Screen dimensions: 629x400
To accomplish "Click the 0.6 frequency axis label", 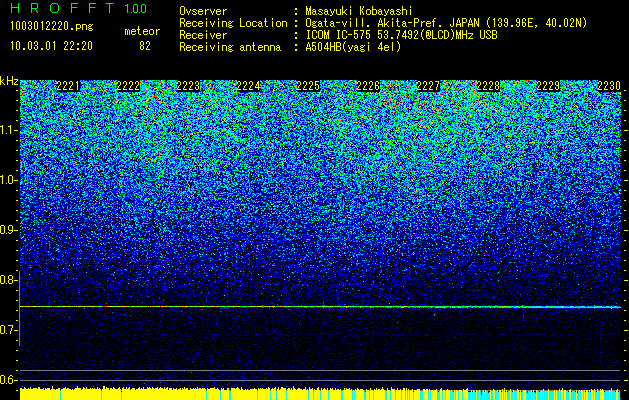I will coord(8,380).
